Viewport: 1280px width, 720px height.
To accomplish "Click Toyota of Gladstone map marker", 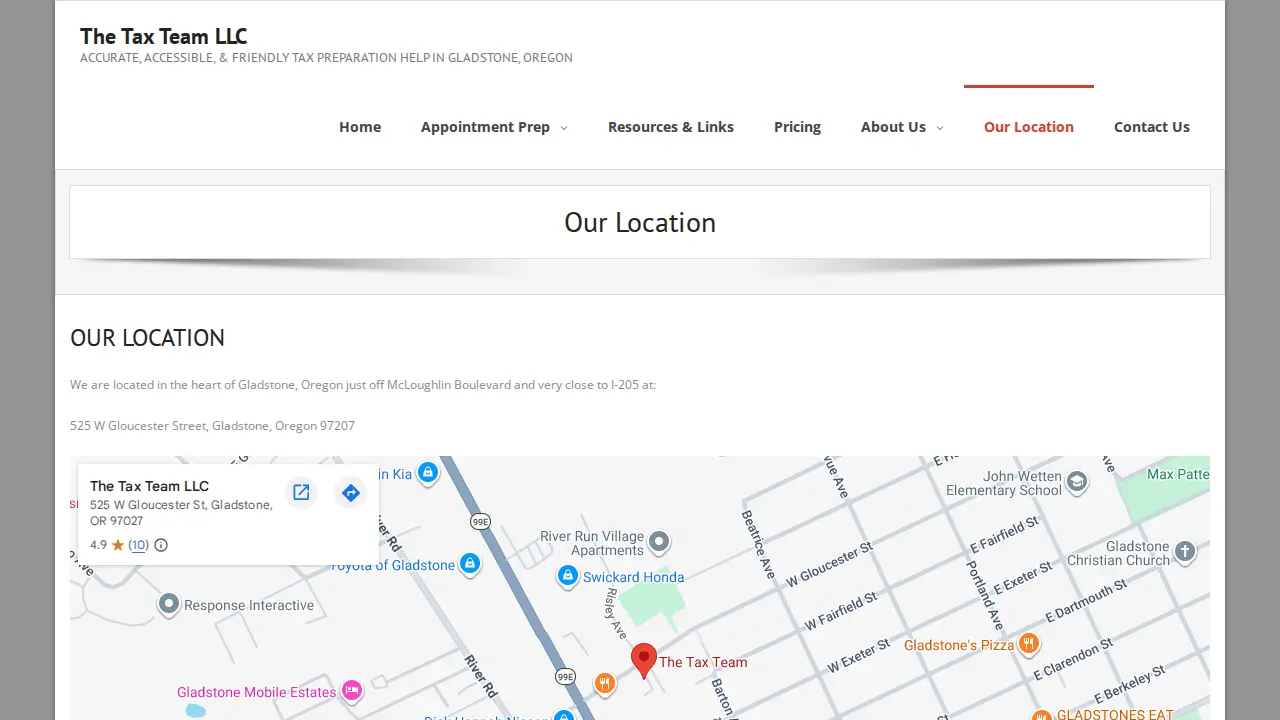I will click(x=469, y=564).
